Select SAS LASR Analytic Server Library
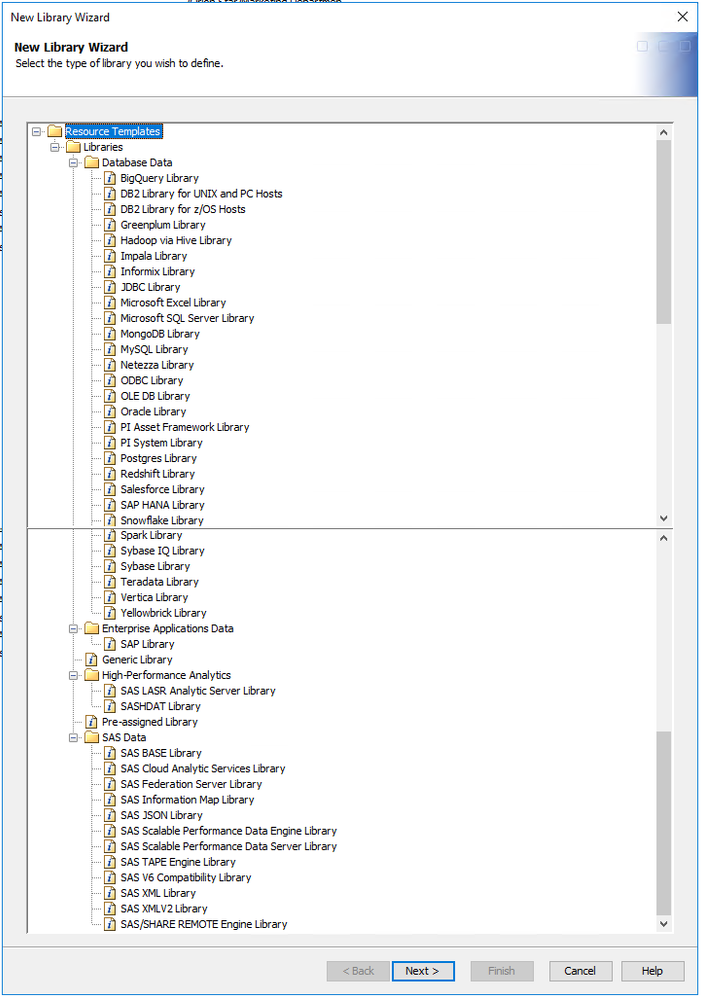The width and height of the screenshot is (702, 999). click(x=197, y=691)
